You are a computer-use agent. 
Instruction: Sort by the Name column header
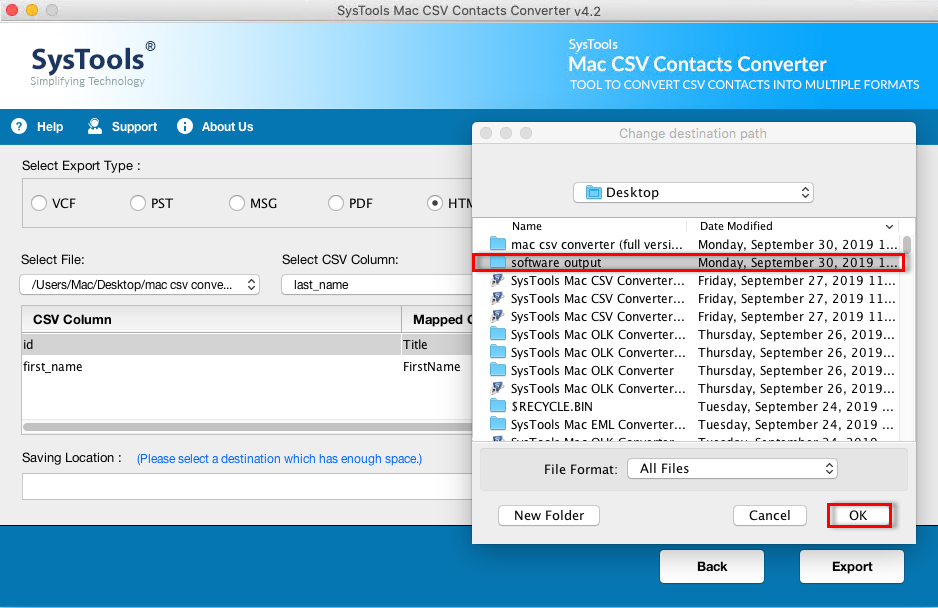coord(526,226)
